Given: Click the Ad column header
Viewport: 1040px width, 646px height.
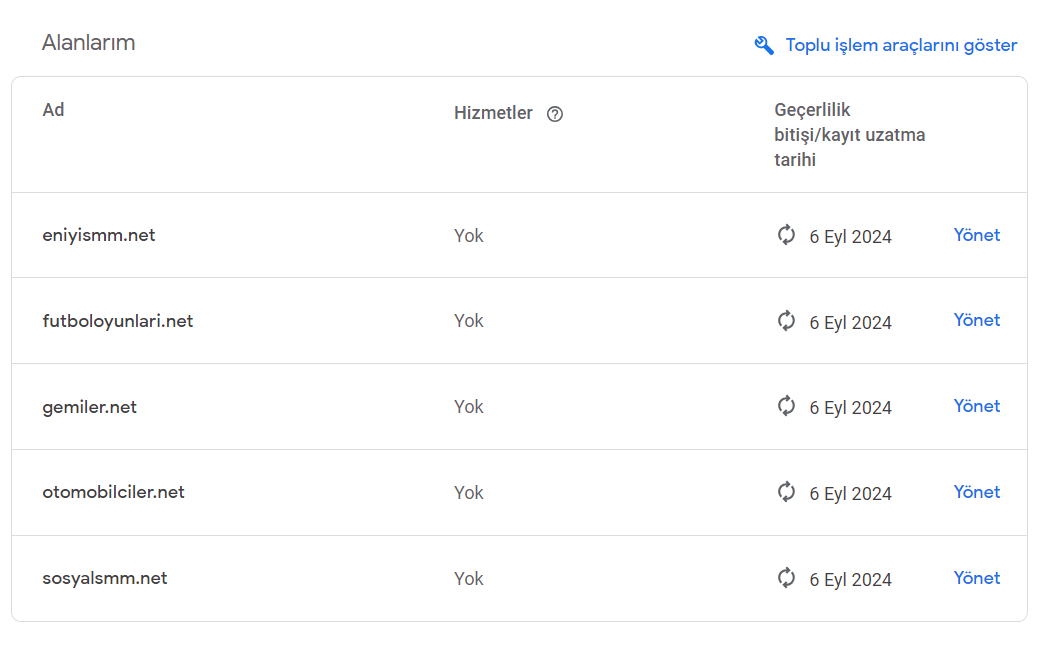Looking at the screenshot, I should (53, 109).
